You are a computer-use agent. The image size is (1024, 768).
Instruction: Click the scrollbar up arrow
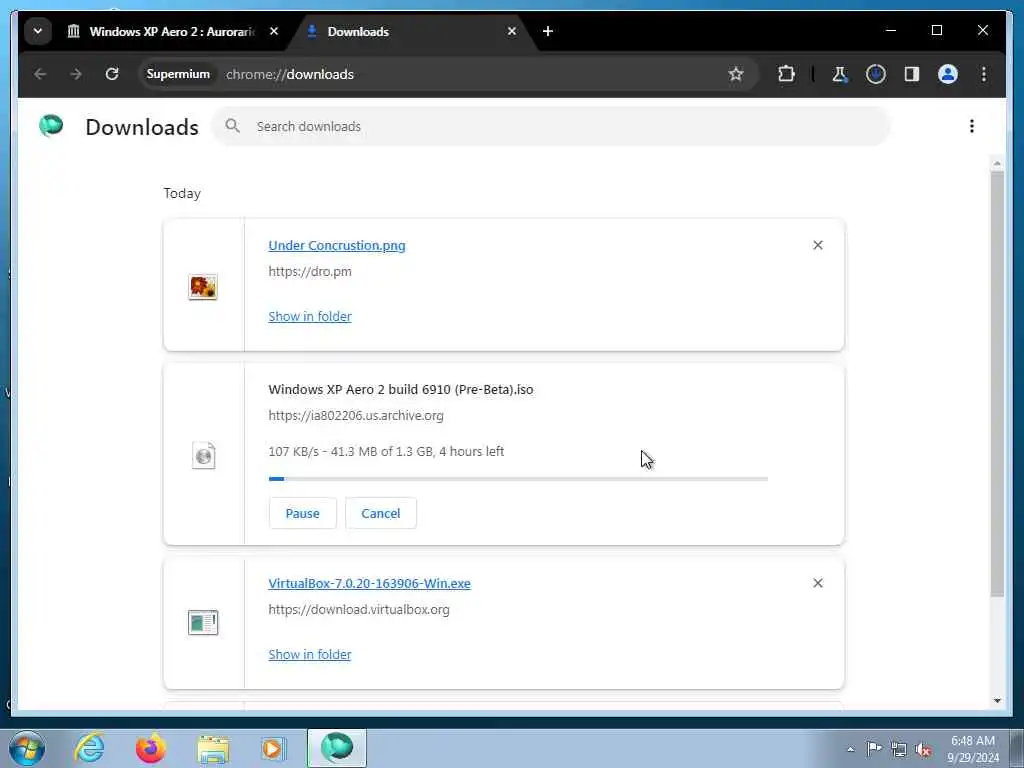997,163
